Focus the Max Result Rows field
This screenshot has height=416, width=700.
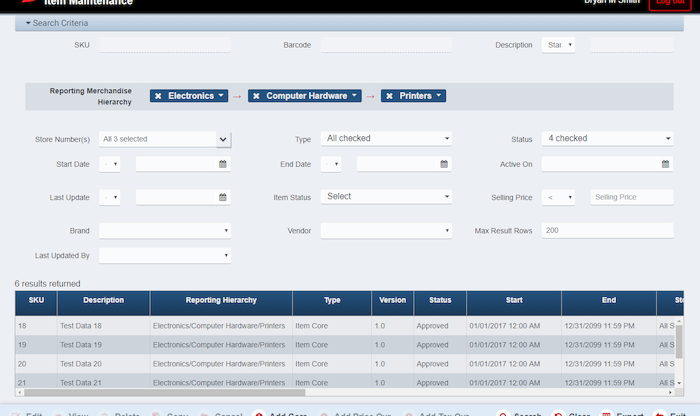pos(608,230)
